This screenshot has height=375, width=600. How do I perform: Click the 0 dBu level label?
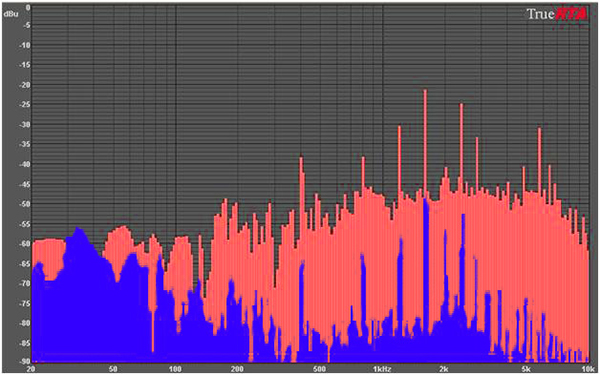(28, 7)
